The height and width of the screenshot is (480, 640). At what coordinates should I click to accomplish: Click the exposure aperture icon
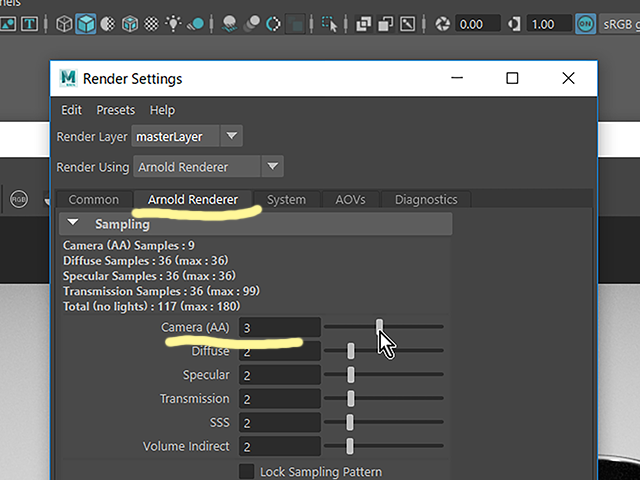click(442, 24)
